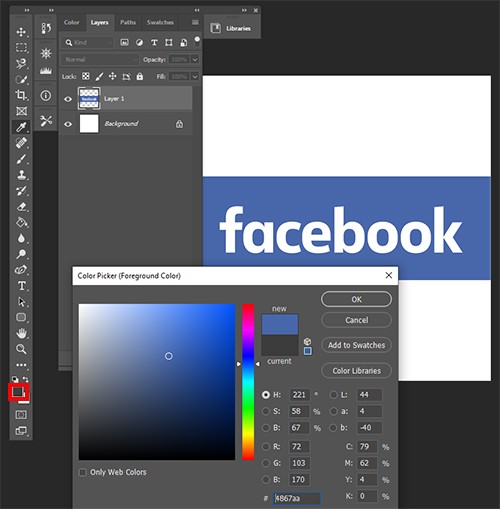Image resolution: width=500 pixels, height=509 pixels.
Task: Select the Horizontal Type tool
Action: [21, 286]
